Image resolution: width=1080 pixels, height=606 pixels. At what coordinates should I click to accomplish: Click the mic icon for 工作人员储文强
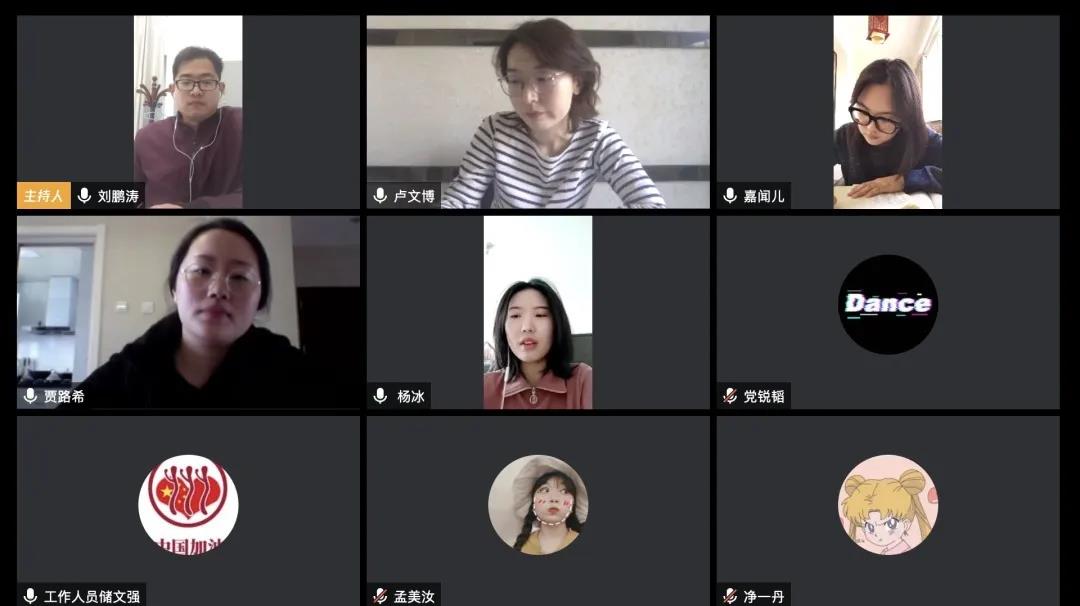click(x=30, y=596)
